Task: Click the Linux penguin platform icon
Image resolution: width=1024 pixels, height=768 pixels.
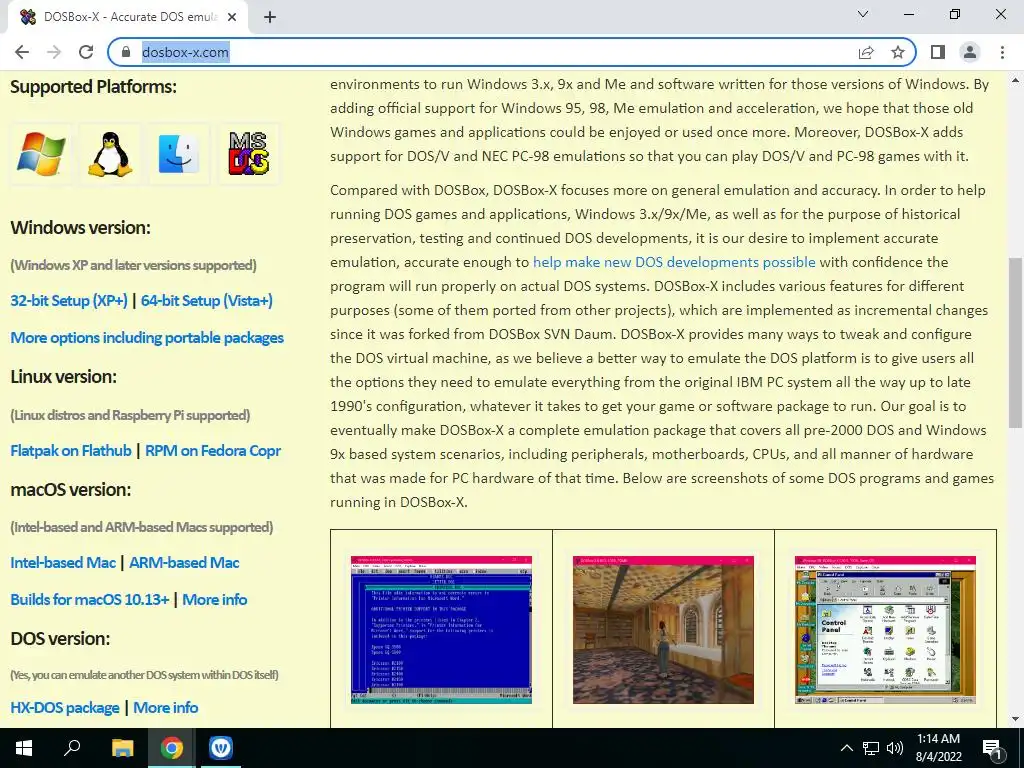Action: pyautogui.click(x=110, y=154)
